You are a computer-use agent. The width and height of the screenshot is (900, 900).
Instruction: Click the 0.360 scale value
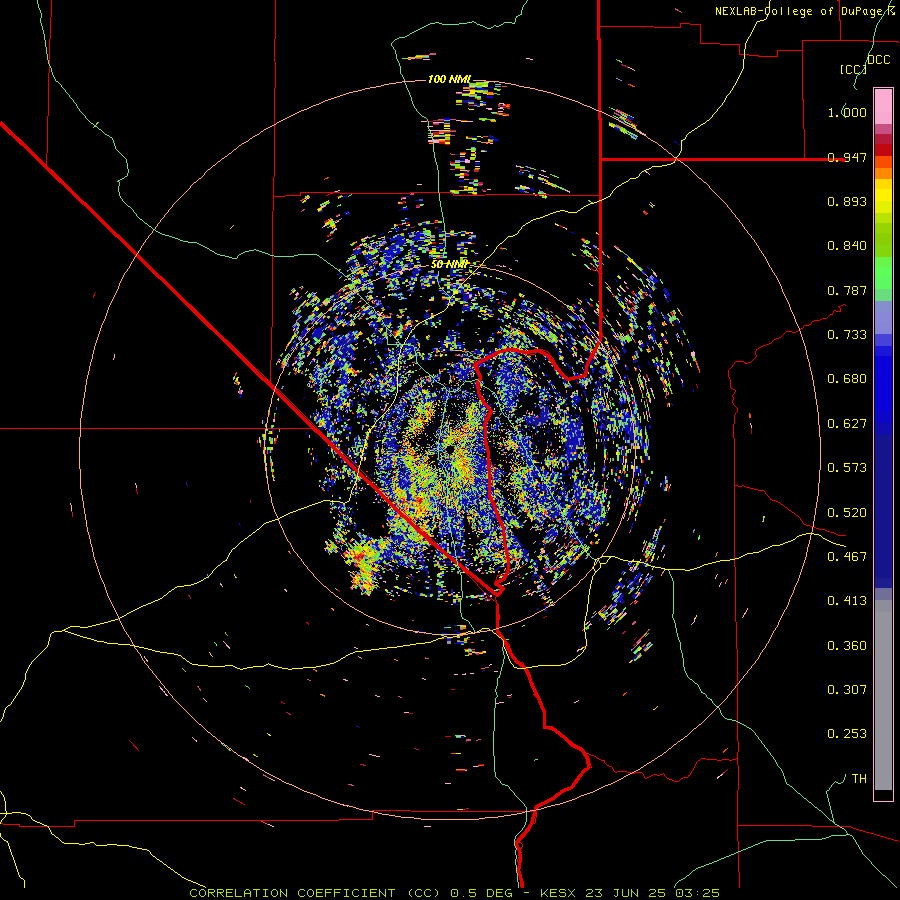[847, 646]
